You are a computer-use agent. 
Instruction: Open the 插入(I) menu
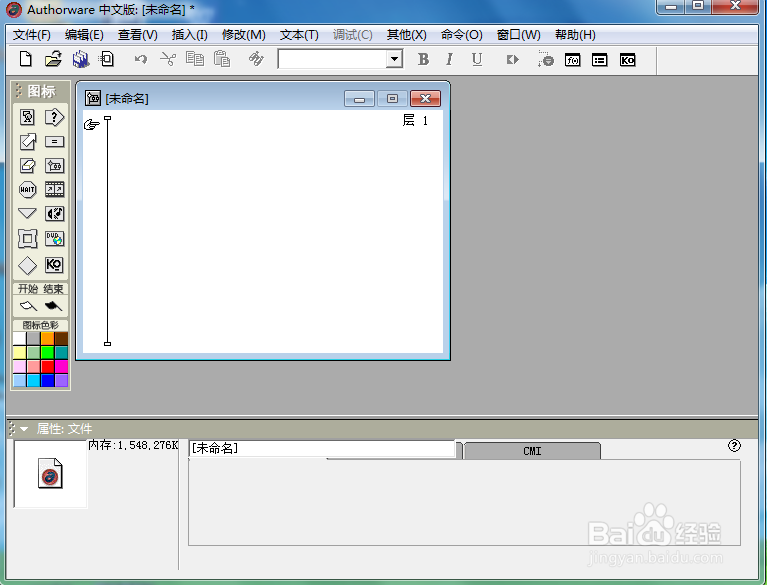[190, 35]
